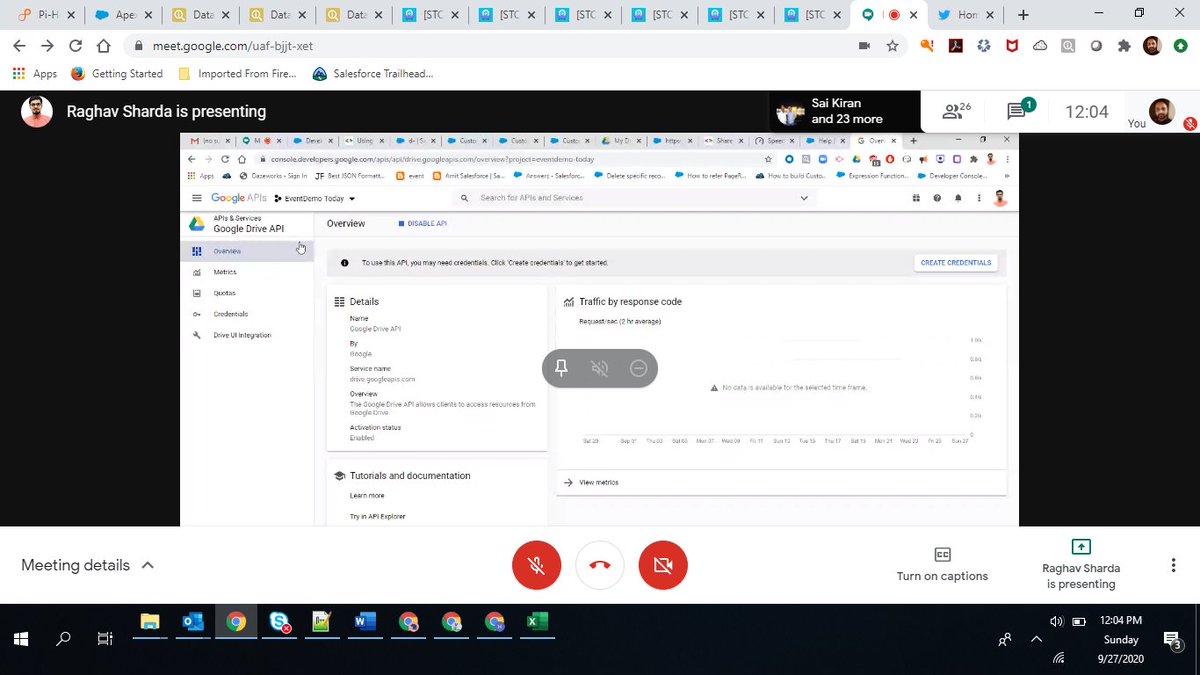Open Getting Started bookmark

pos(118,74)
